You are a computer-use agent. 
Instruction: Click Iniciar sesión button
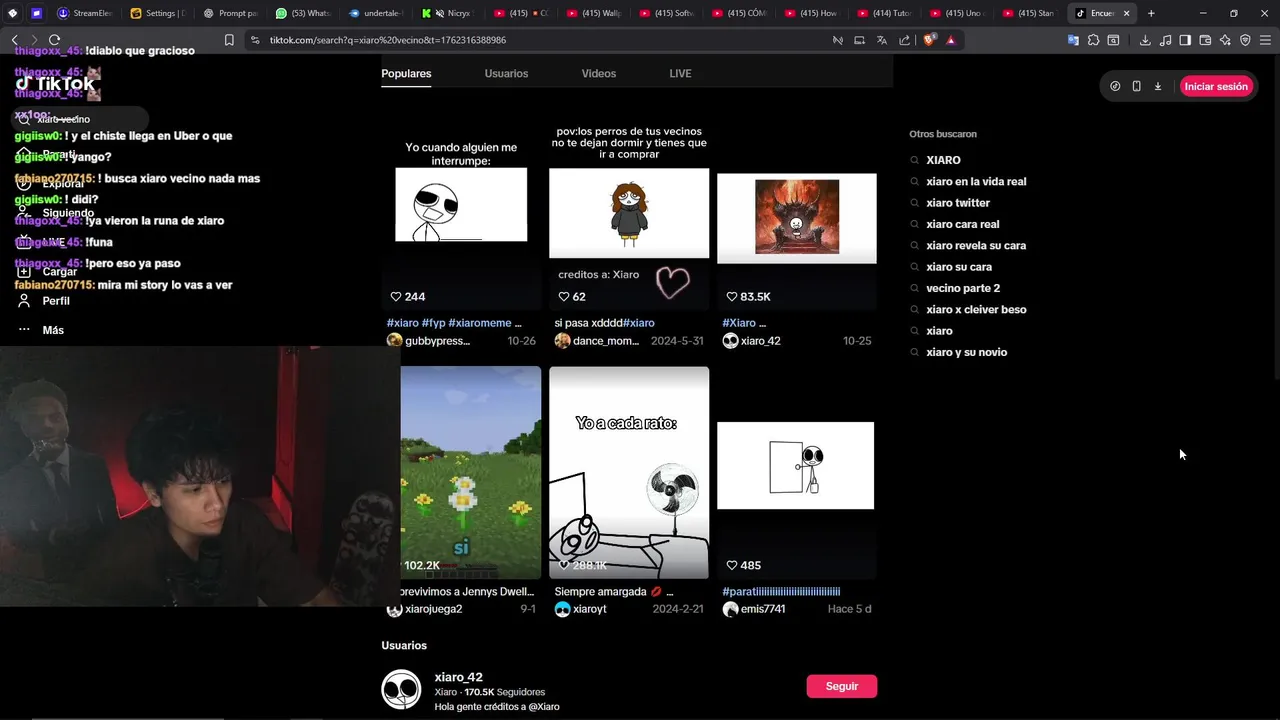click(1216, 86)
